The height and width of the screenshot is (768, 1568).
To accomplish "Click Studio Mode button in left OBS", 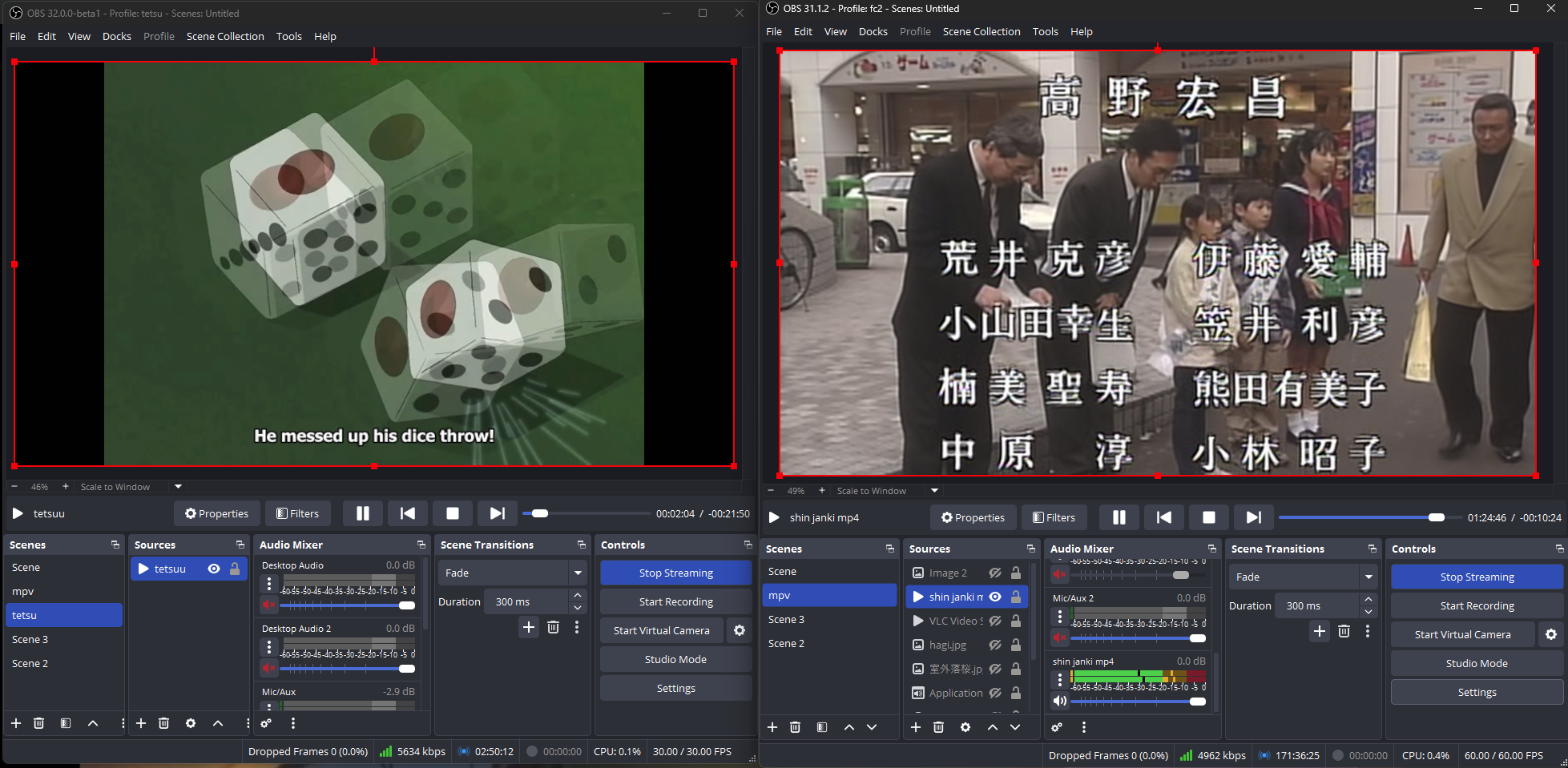I will 675,659.
